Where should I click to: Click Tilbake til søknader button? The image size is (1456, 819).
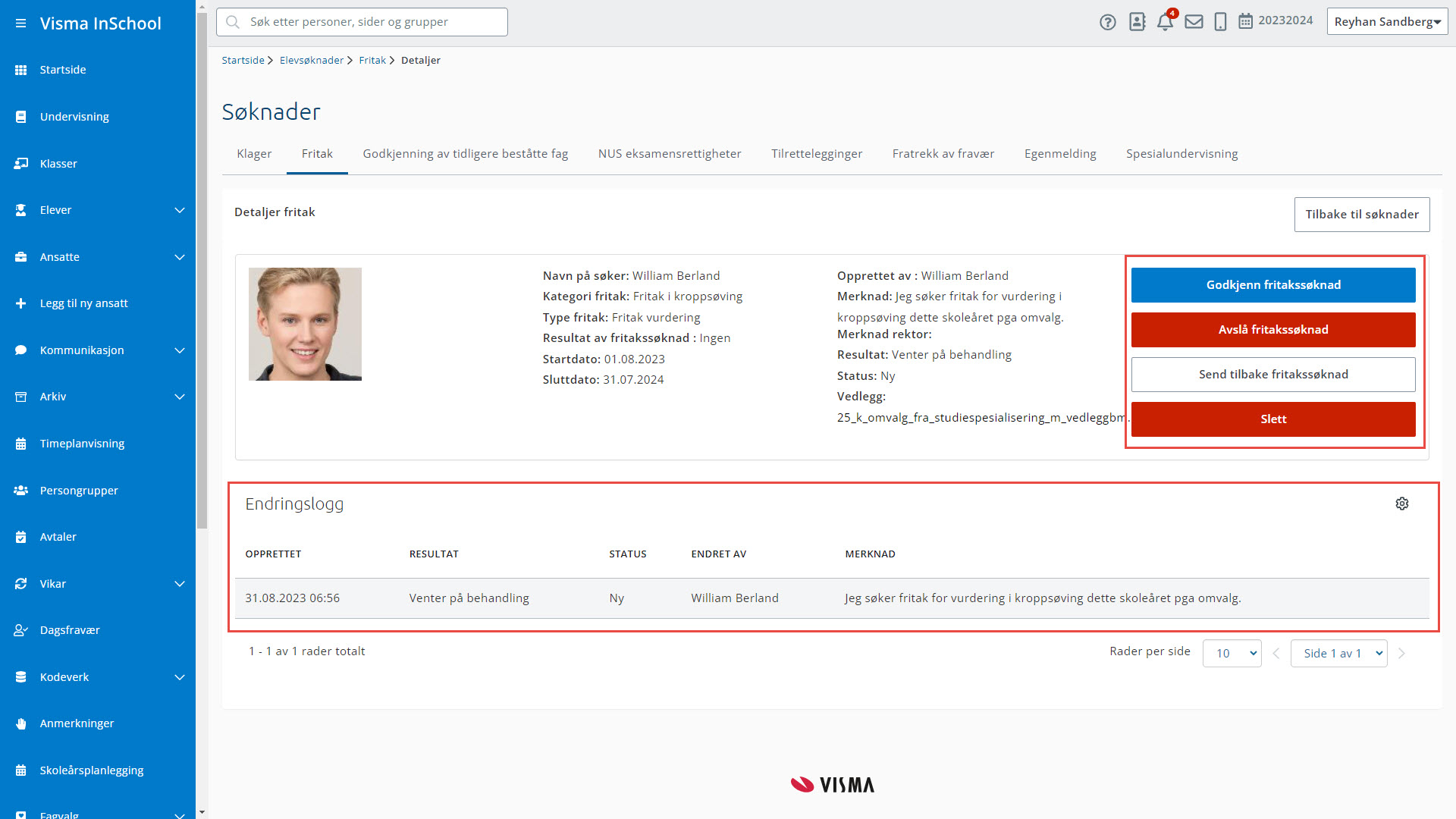1362,215
